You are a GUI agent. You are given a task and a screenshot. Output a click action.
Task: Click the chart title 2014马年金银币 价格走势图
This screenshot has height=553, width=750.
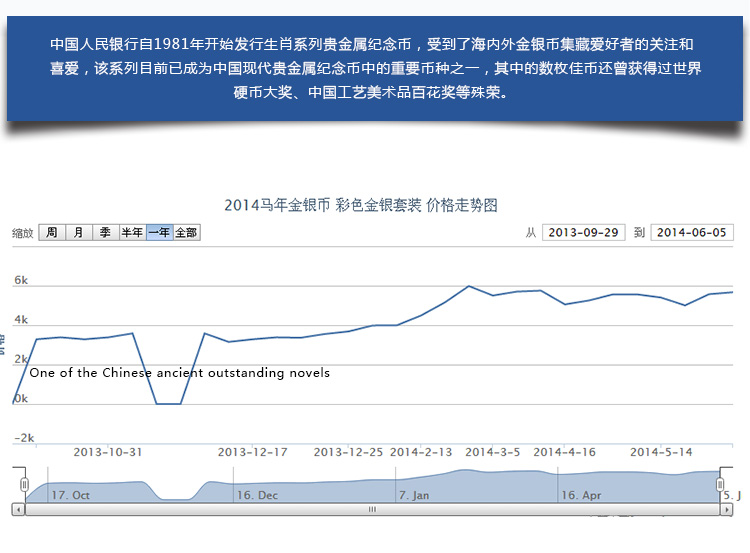pos(361,205)
